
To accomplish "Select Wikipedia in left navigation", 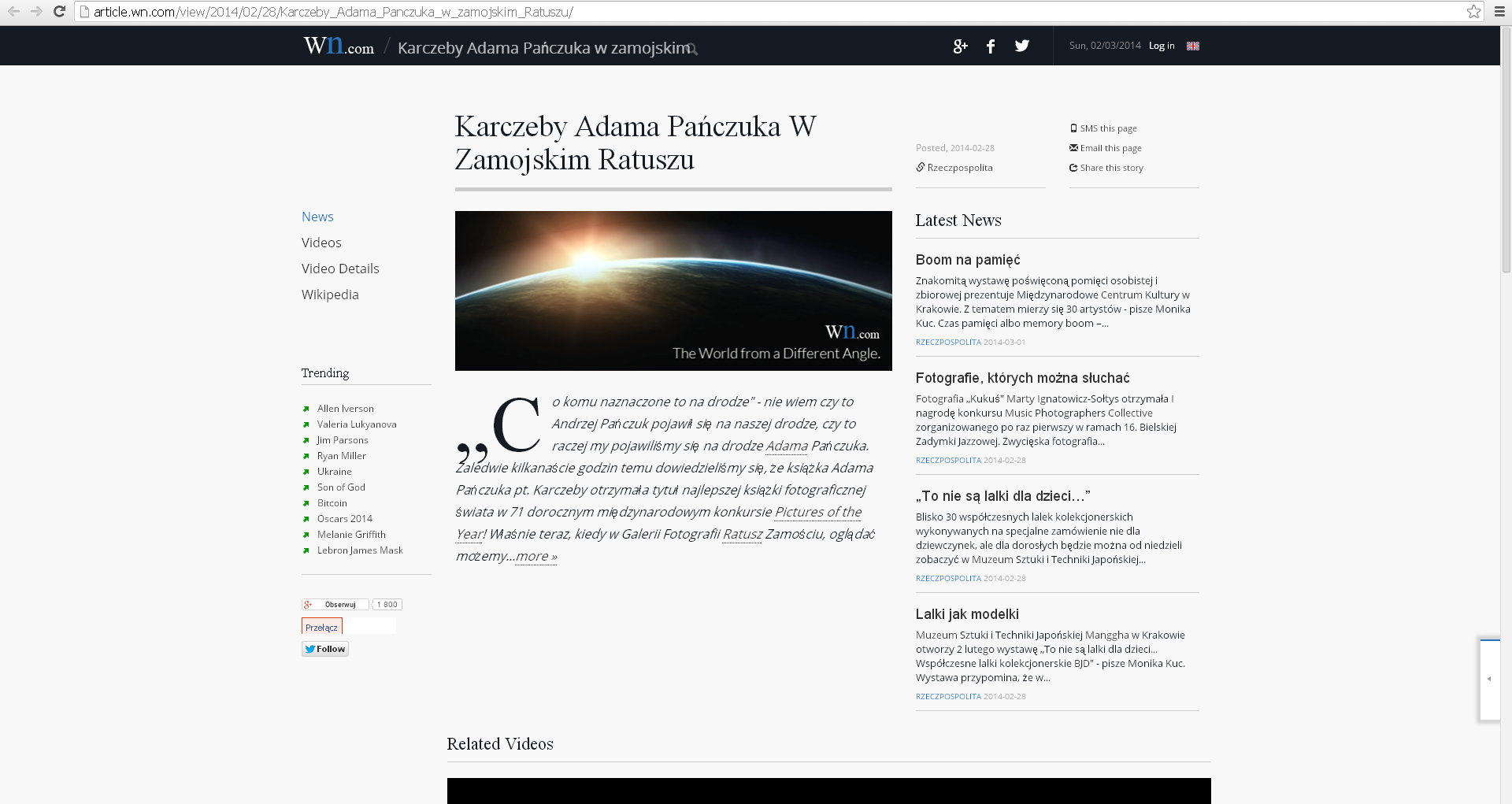I will tap(330, 295).
